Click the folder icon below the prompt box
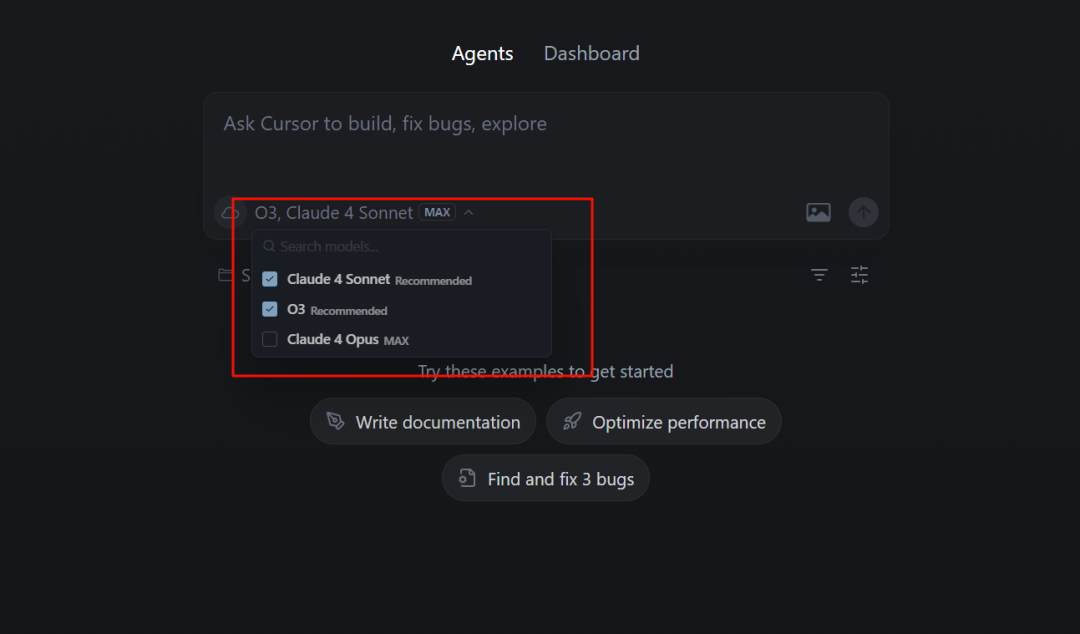Screen dimensions: 1080x634 [x=226, y=275]
